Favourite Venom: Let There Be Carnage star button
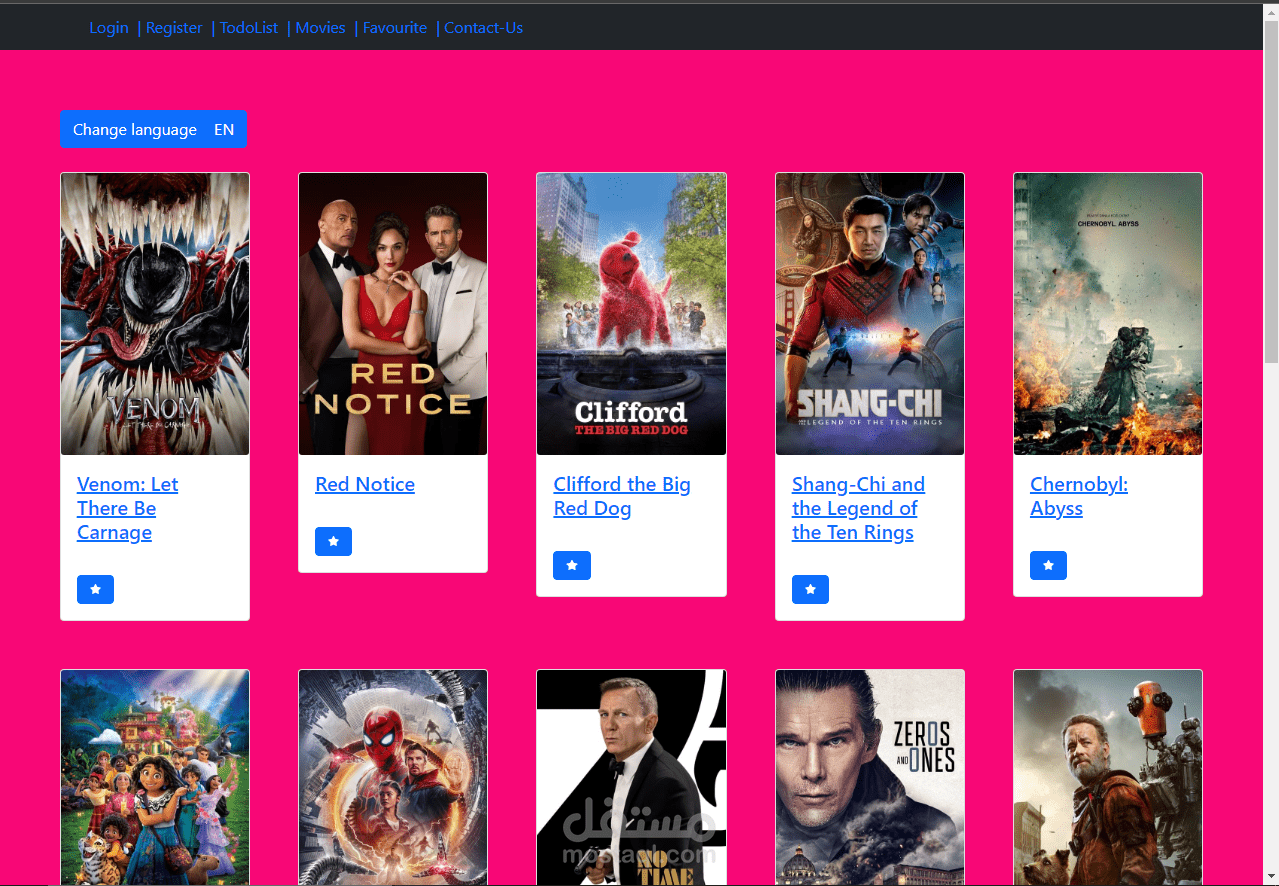This screenshot has width=1279, height=886. (x=95, y=590)
